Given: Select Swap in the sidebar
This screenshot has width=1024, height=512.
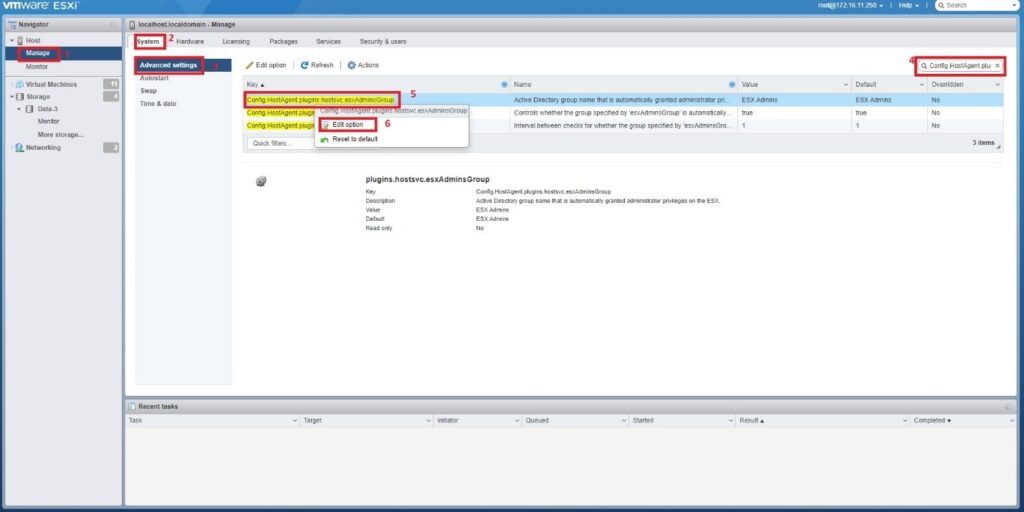Looking at the screenshot, I should pos(148,91).
